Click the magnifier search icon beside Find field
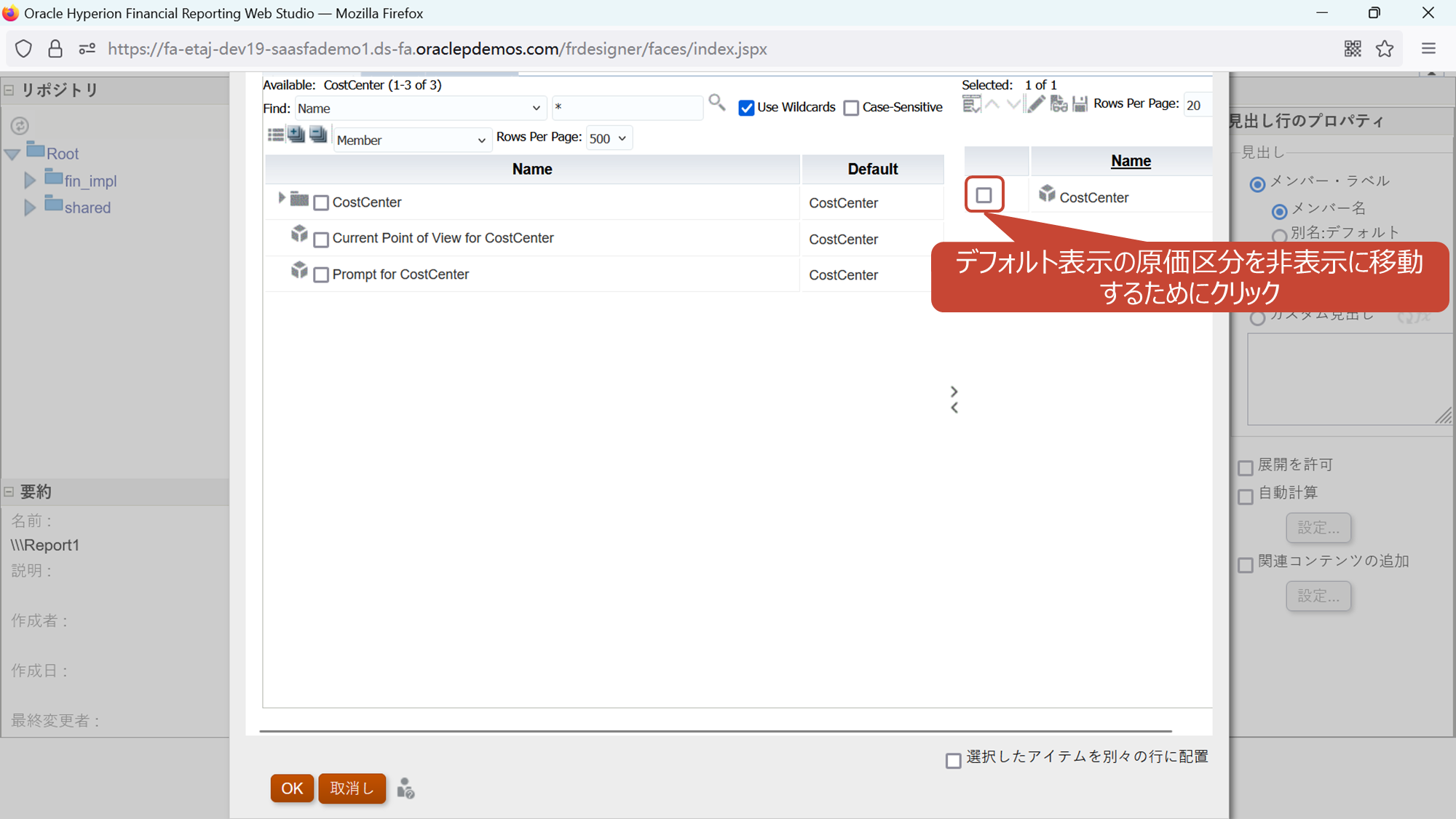 (x=717, y=103)
